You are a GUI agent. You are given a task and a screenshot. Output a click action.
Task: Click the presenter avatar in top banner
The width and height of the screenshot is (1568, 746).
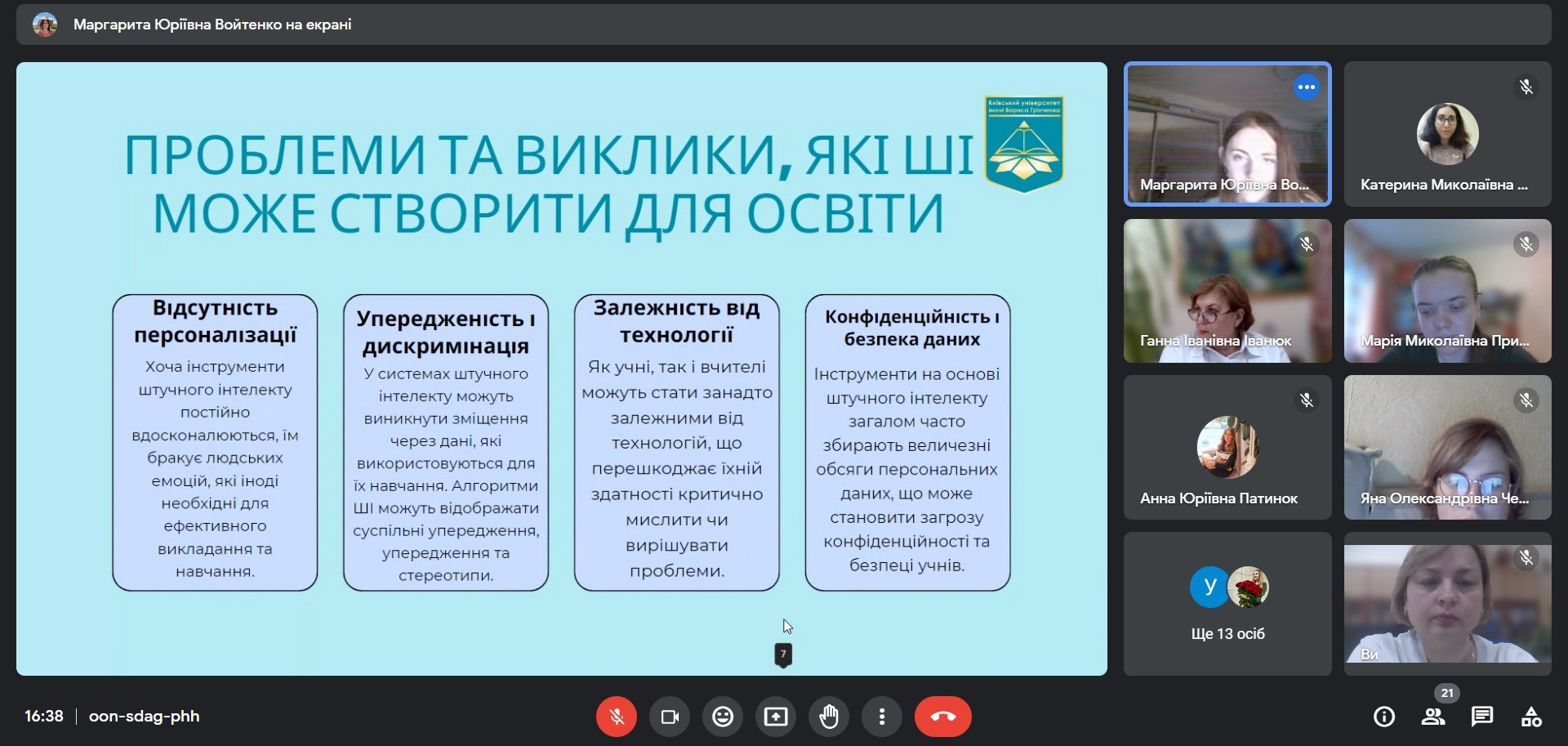[x=45, y=25]
